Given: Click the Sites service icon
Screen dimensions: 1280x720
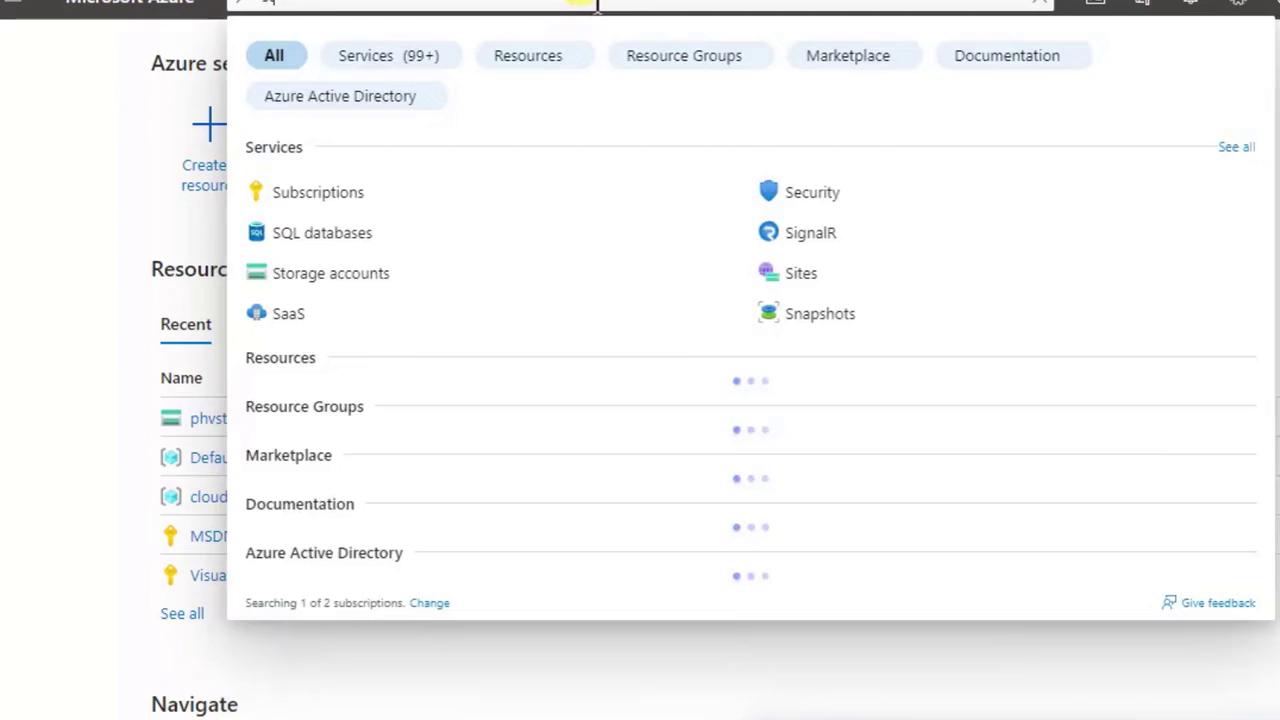Looking at the screenshot, I should pyautogui.click(x=768, y=272).
